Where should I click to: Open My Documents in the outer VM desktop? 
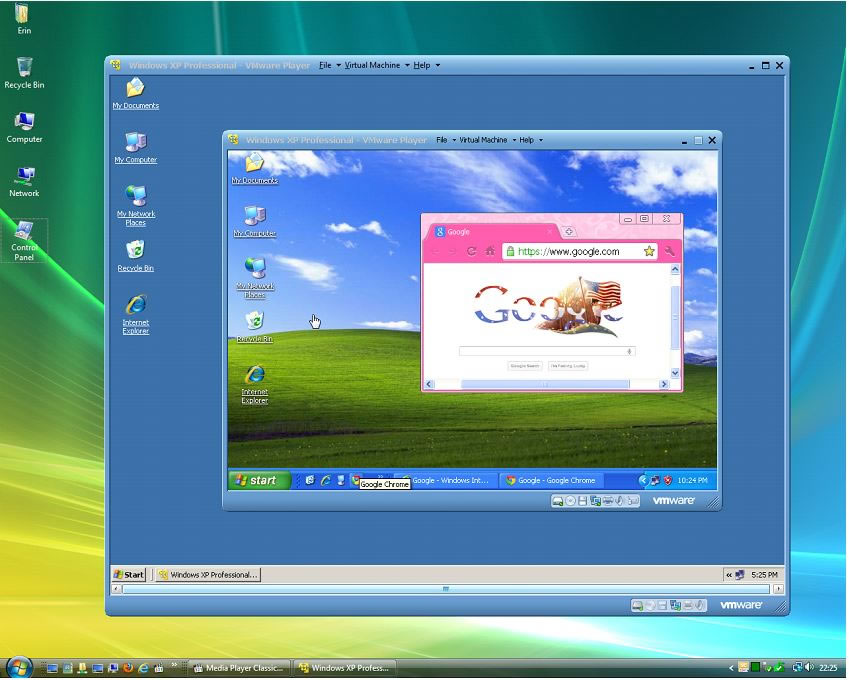135,93
